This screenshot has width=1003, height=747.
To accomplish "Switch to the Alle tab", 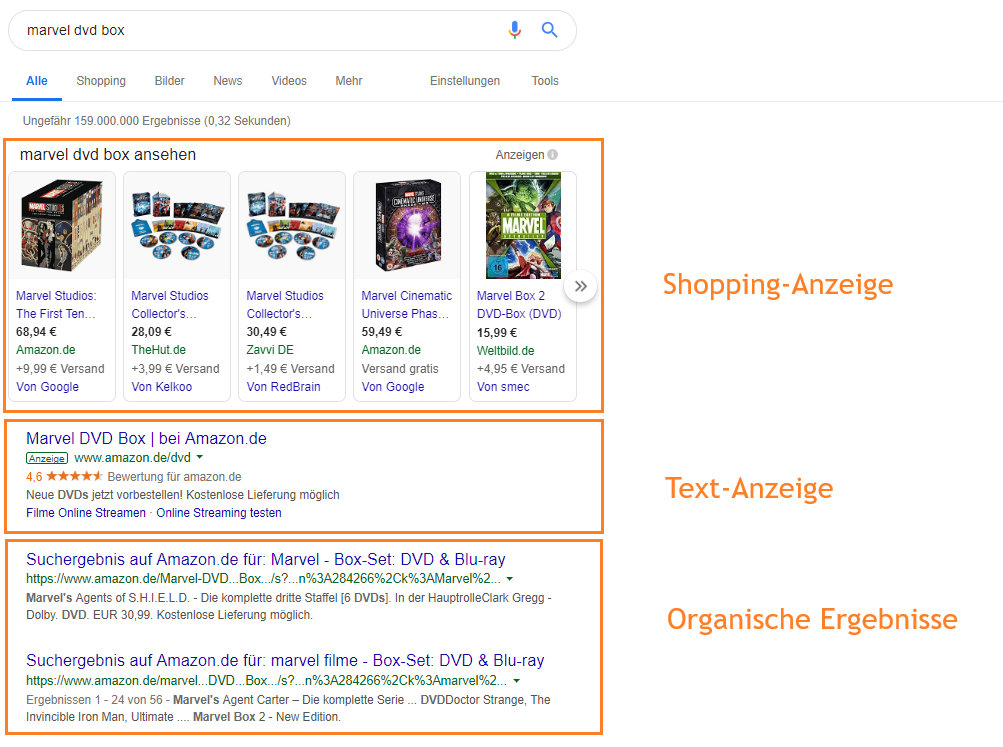I will (x=36, y=81).
